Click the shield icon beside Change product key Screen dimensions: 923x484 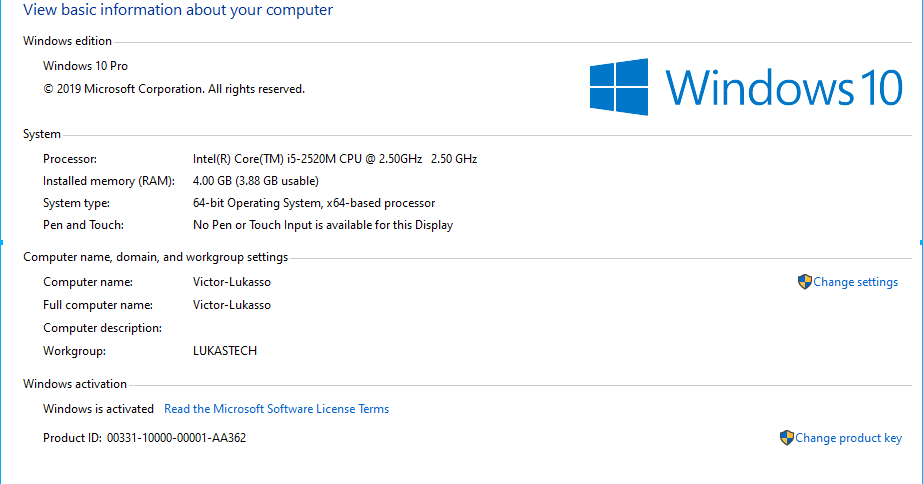[x=786, y=438]
